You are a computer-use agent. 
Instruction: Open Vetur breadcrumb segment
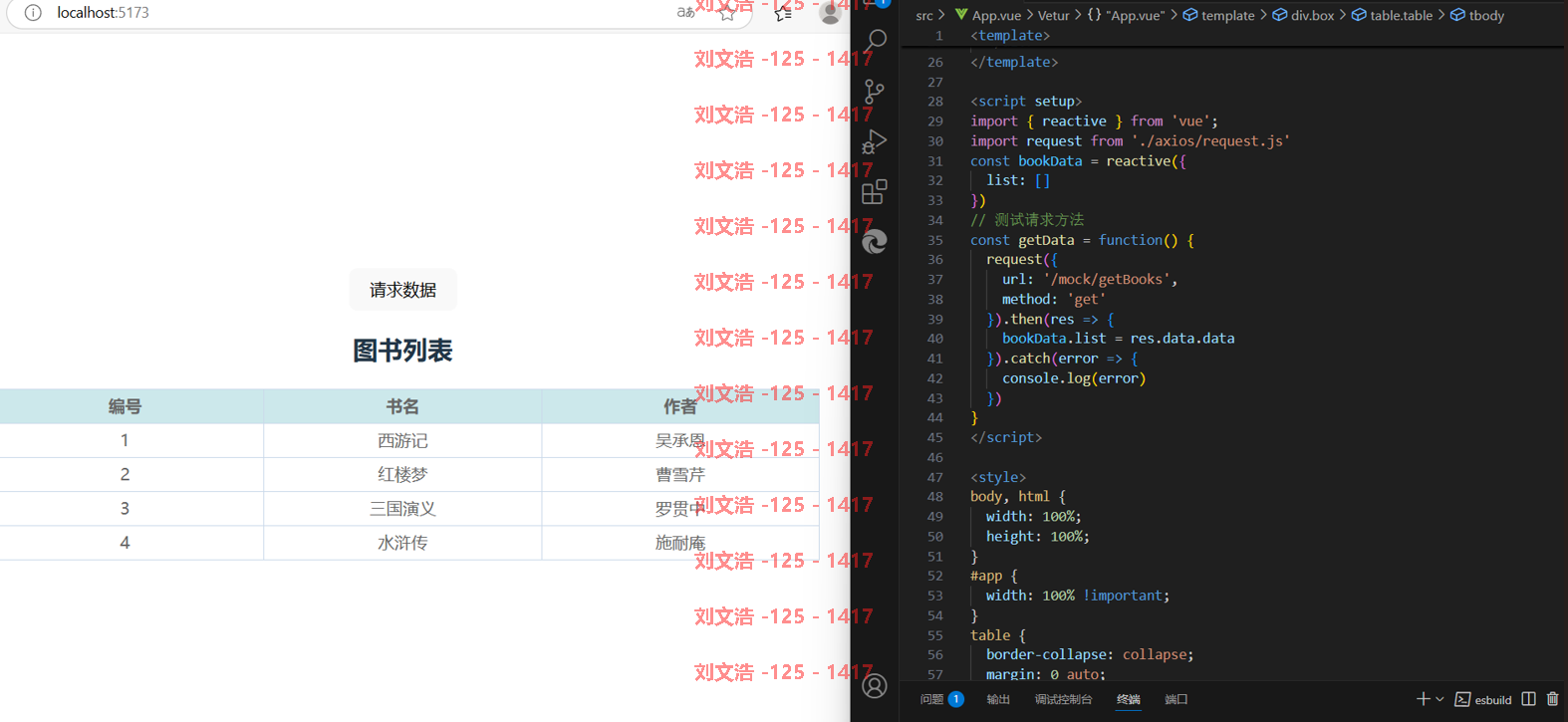pos(1053,15)
